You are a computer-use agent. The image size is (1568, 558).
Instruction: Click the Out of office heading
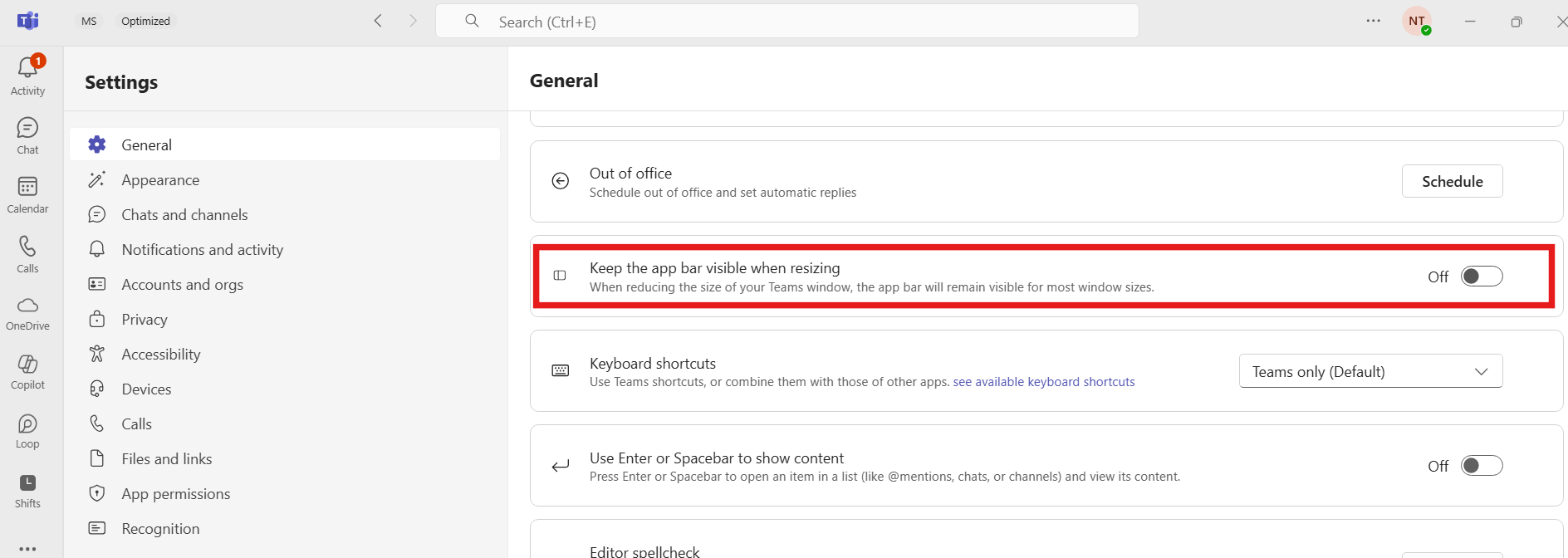630,173
